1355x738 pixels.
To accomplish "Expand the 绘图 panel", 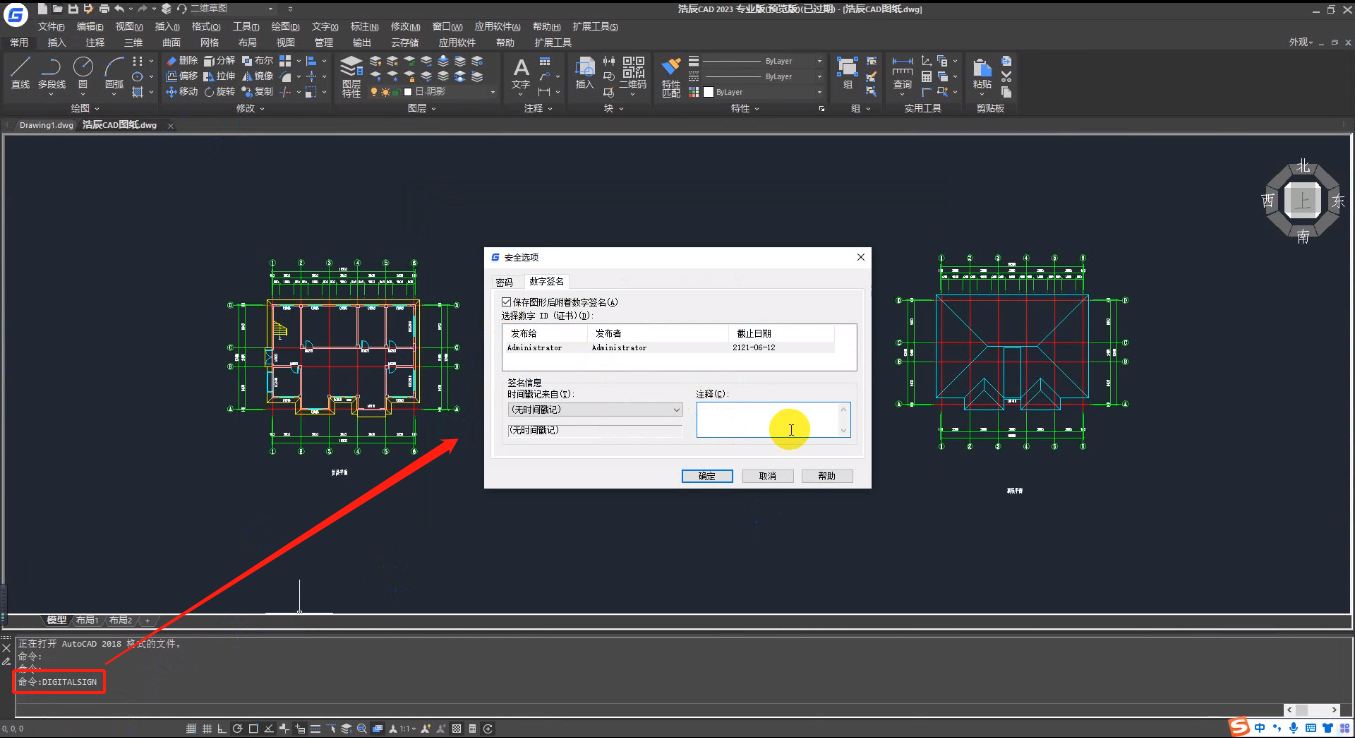I will tap(84, 108).
